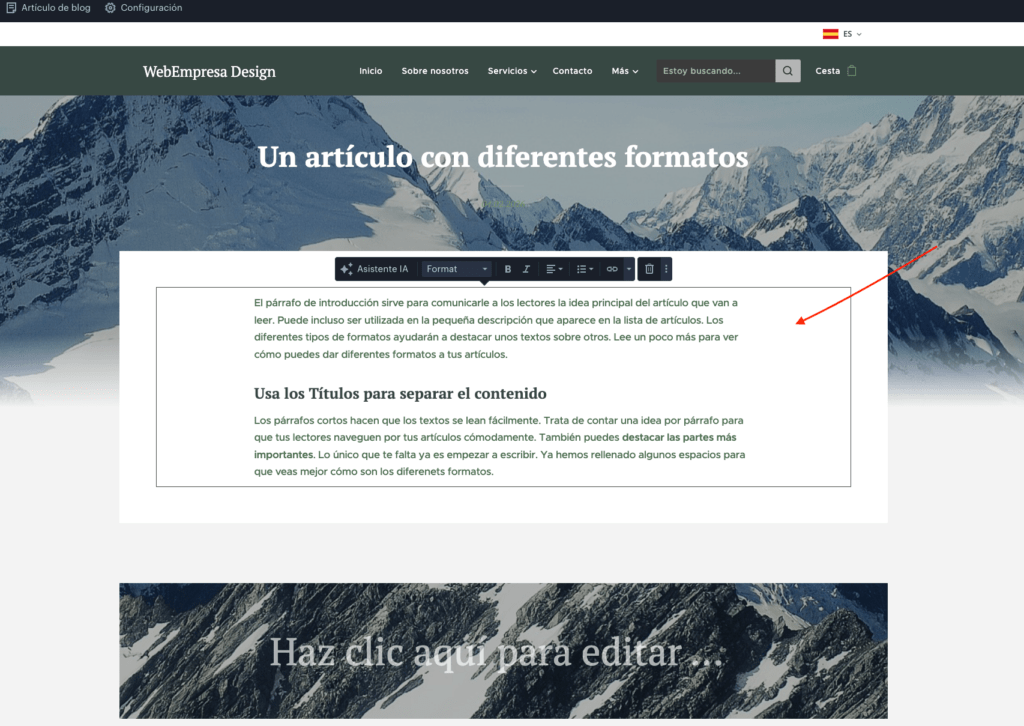Toggle bold formatting

coord(507,269)
